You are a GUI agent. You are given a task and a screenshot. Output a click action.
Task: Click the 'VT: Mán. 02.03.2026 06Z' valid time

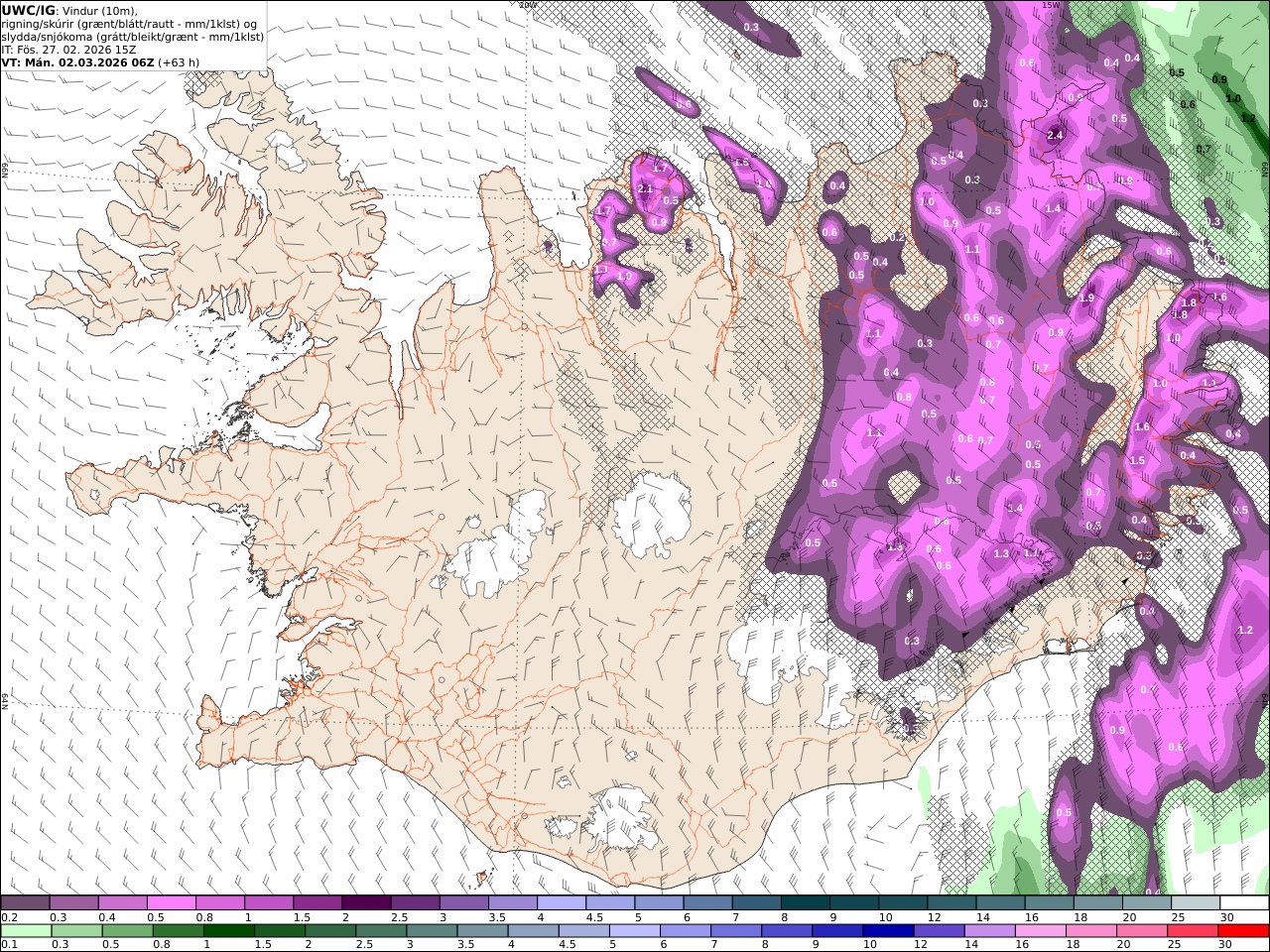pos(77,61)
